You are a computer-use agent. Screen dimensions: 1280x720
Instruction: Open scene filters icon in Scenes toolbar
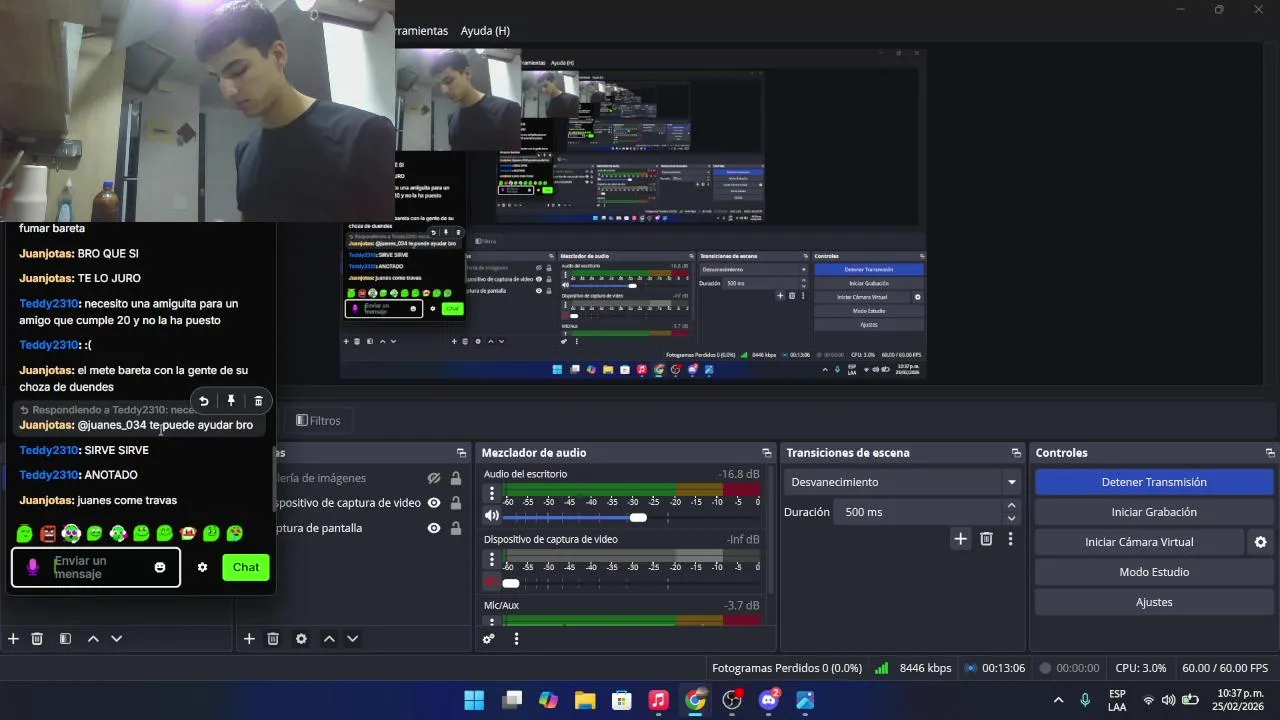coord(65,638)
